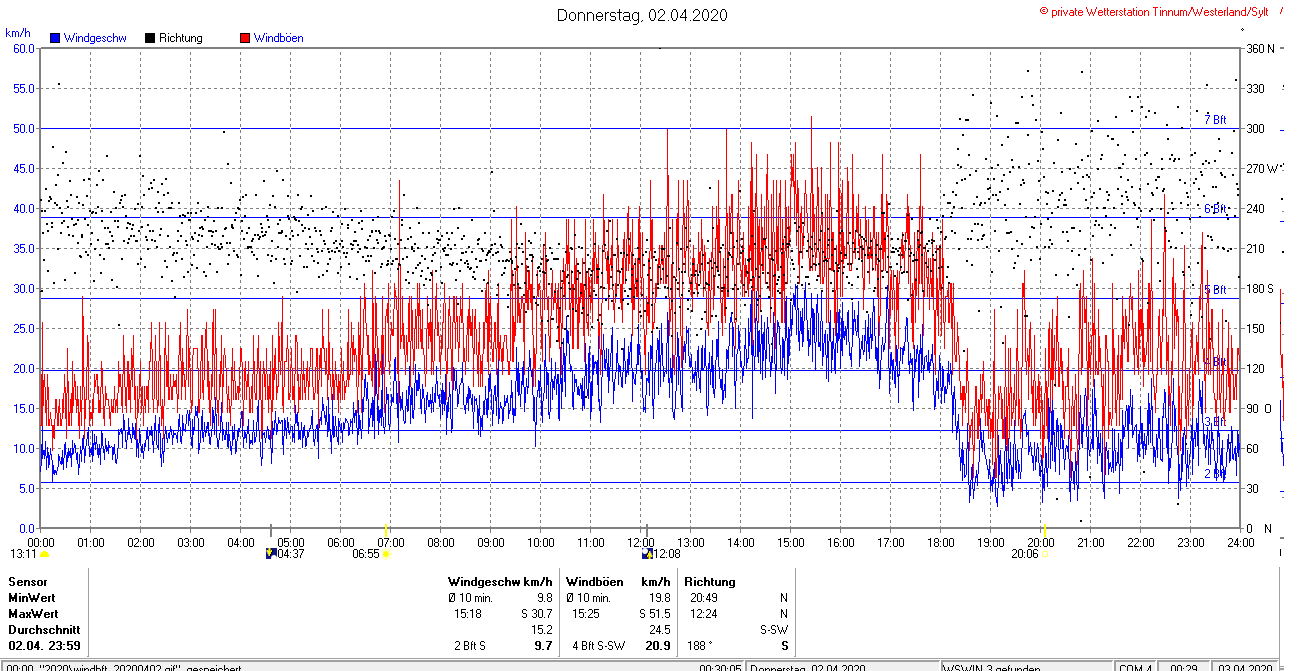1310x671 pixels.
Task: Click the 2 Bft S current wind cell
Action: tap(468, 646)
